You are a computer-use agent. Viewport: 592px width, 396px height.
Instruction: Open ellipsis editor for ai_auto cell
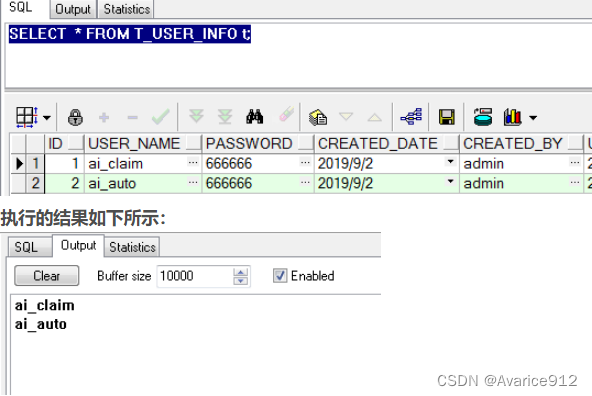[x=193, y=182]
